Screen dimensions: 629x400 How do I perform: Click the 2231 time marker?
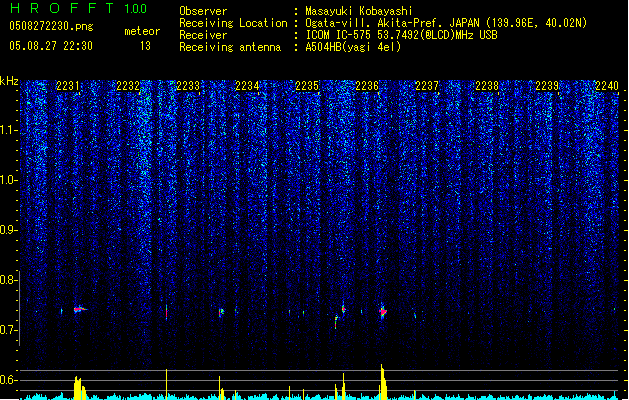68,86
